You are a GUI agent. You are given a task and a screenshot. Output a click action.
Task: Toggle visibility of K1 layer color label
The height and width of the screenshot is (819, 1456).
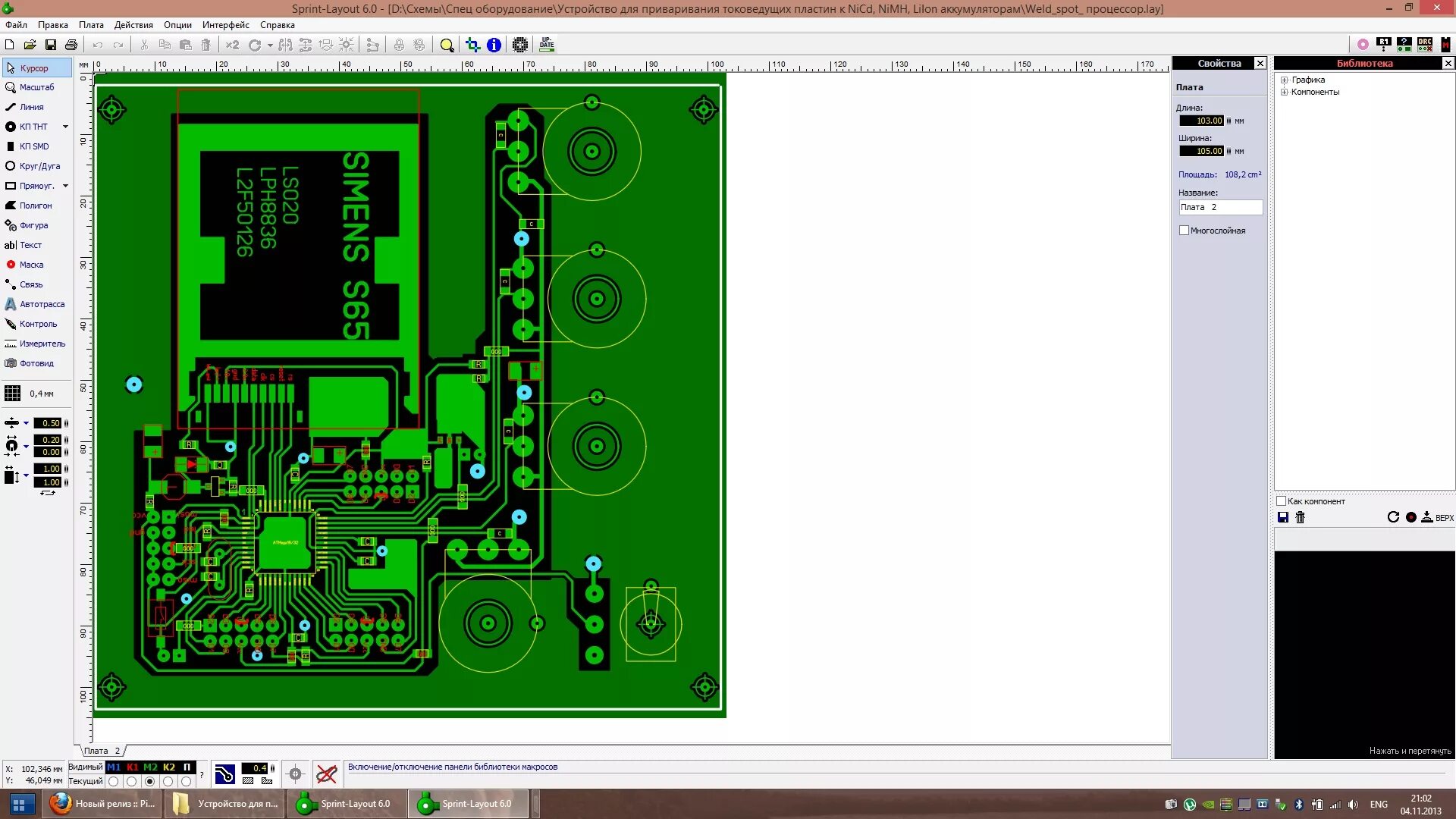pos(132,767)
